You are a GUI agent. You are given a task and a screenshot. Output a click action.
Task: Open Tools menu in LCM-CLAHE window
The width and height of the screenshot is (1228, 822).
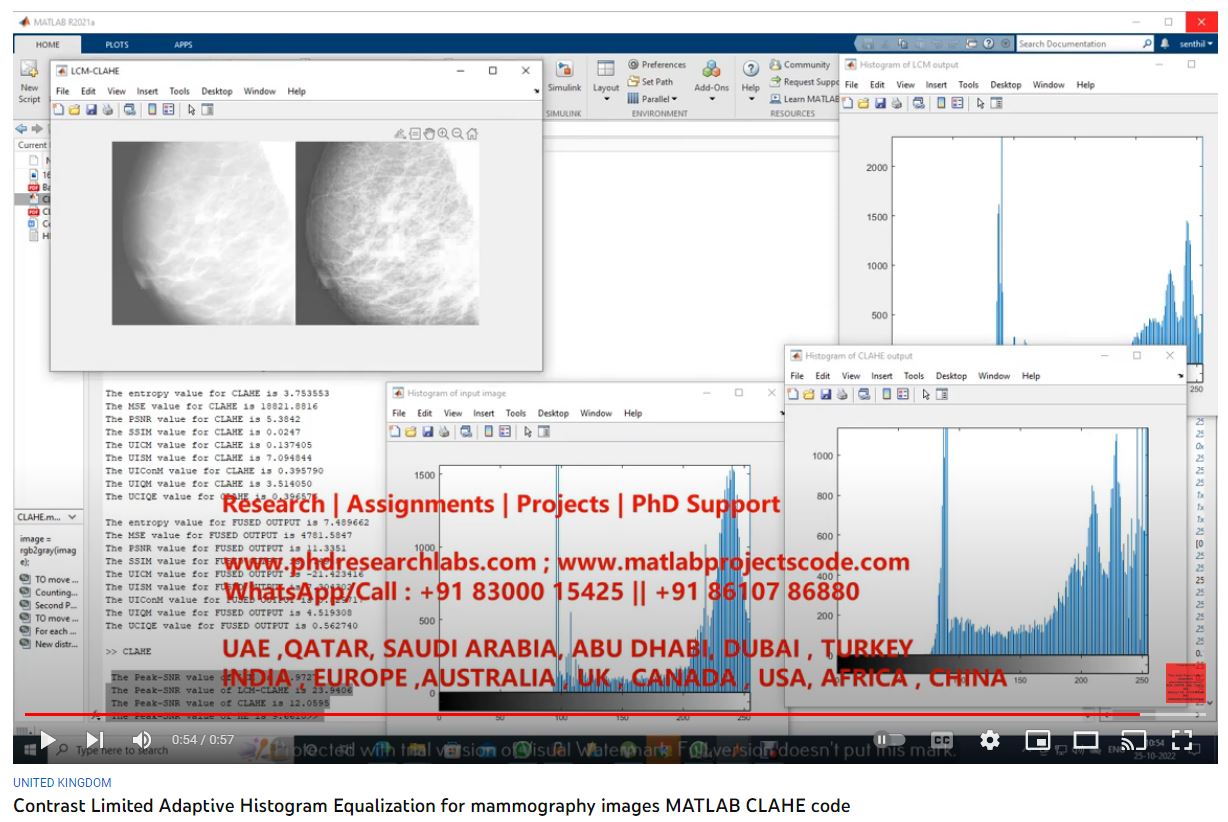[179, 91]
